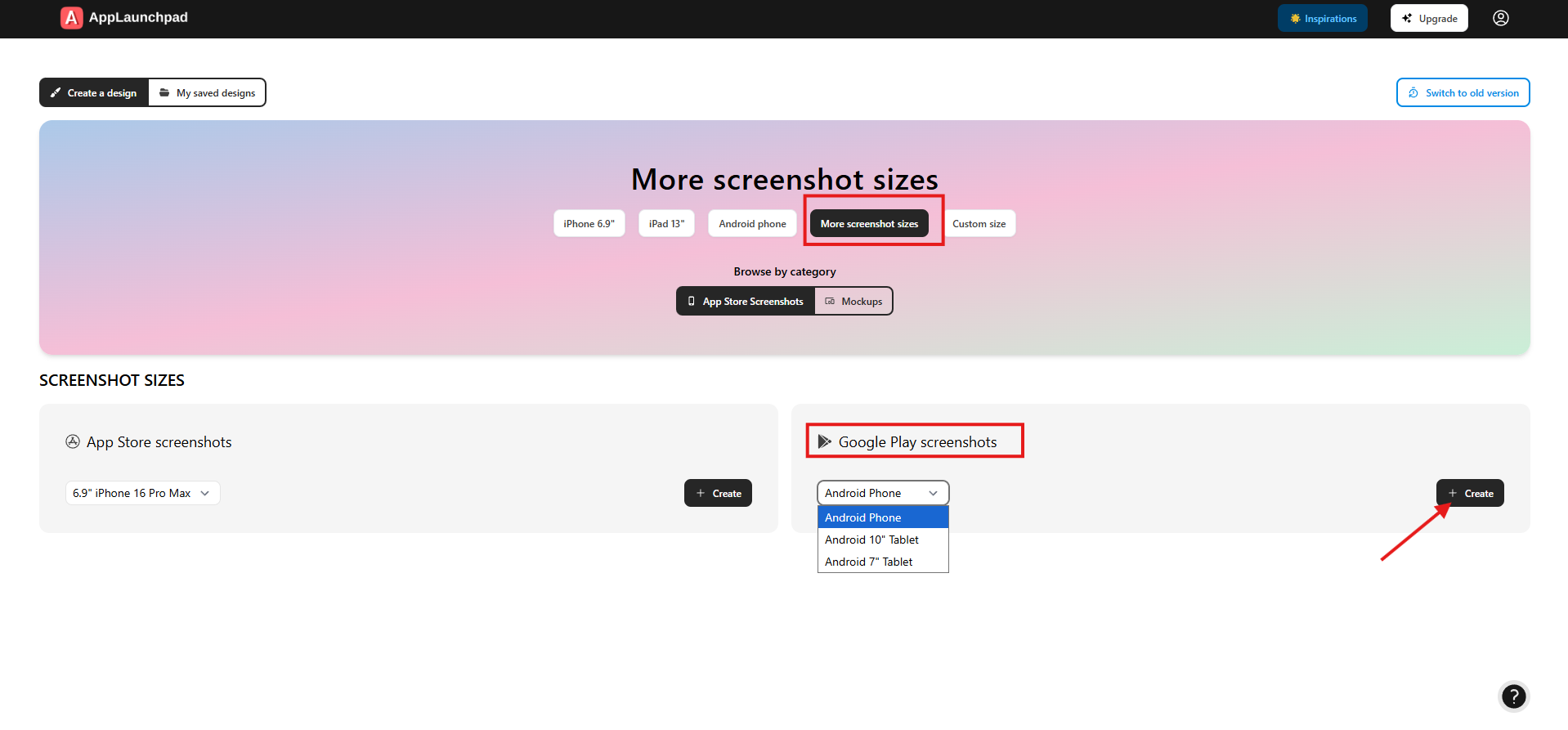The image size is (1568, 730).
Task: Open My saved designs tab
Action: (x=207, y=93)
